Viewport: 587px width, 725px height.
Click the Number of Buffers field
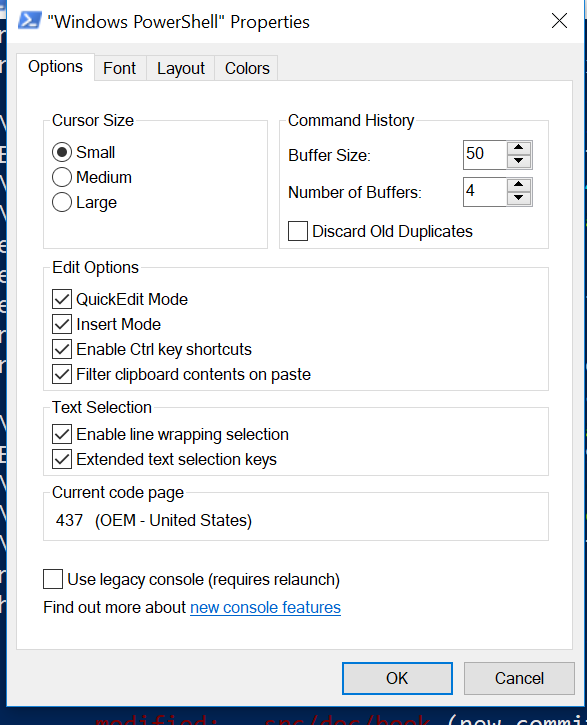[x=485, y=192]
